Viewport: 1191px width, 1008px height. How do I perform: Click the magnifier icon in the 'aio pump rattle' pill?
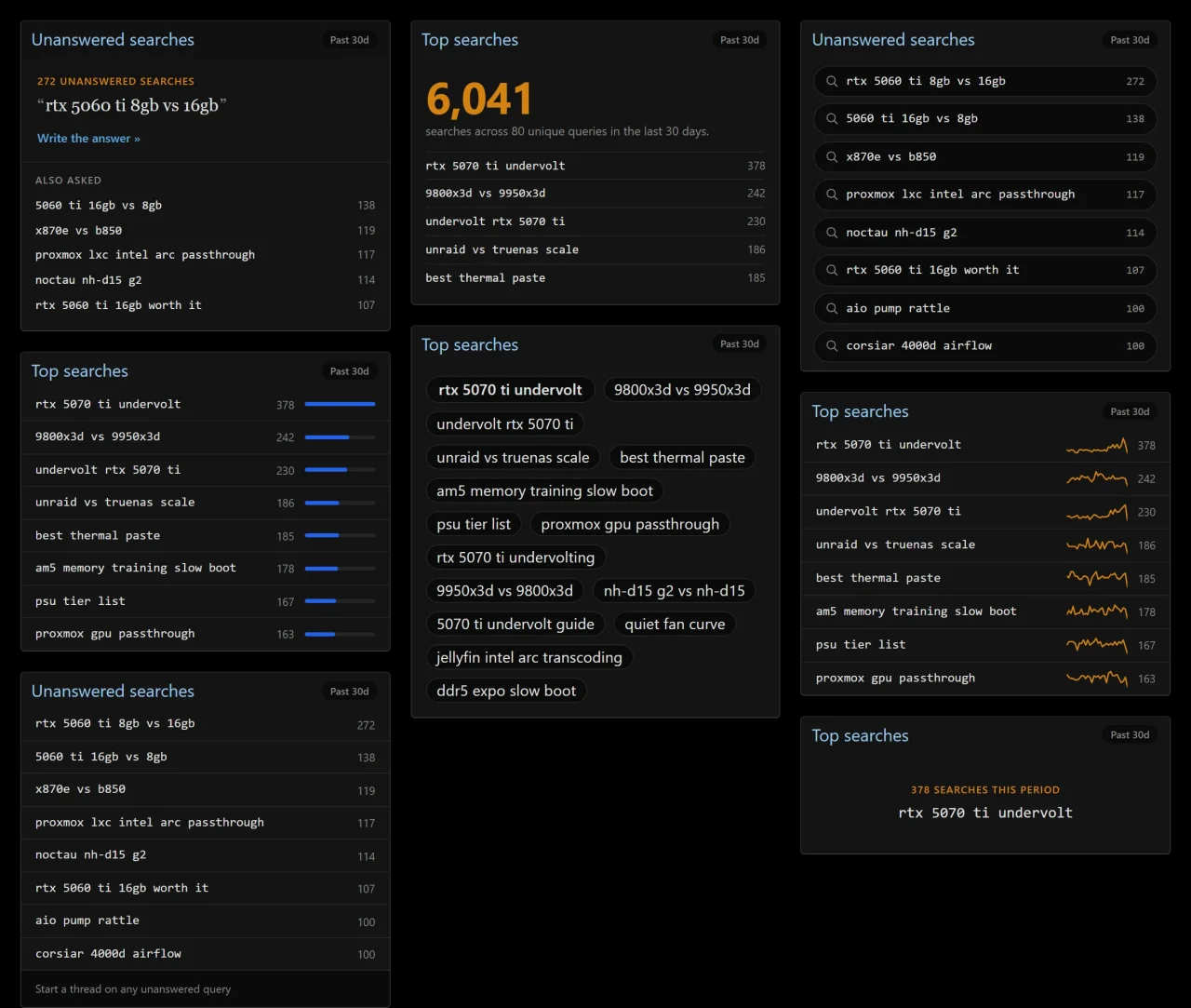(832, 308)
